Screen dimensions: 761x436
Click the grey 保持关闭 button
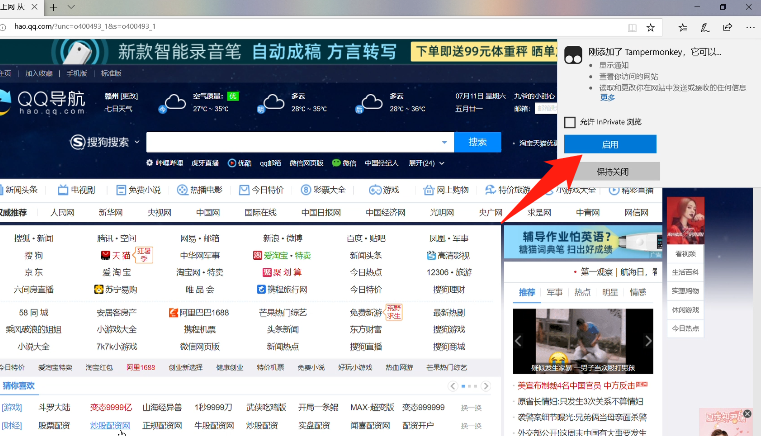[612, 171]
